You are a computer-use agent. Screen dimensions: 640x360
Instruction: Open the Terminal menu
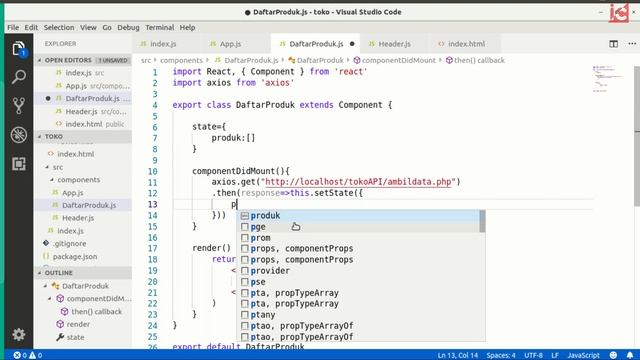coord(160,27)
